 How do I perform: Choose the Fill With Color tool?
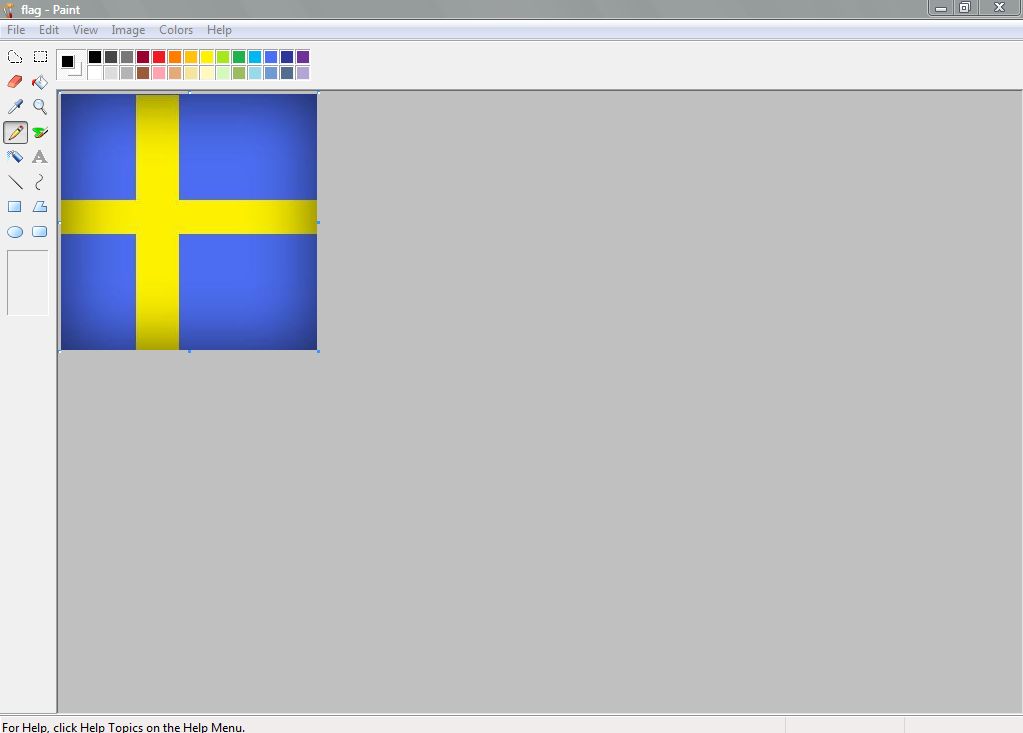tap(39, 82)
